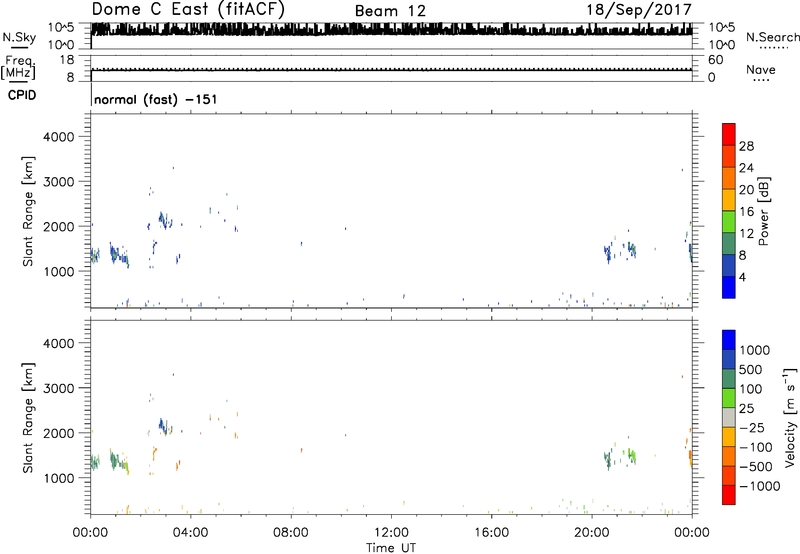Click the 'Dome C East (fitACF)' title
The height and width of the screenshot is (554, 800).
click(x=188, y=10)
